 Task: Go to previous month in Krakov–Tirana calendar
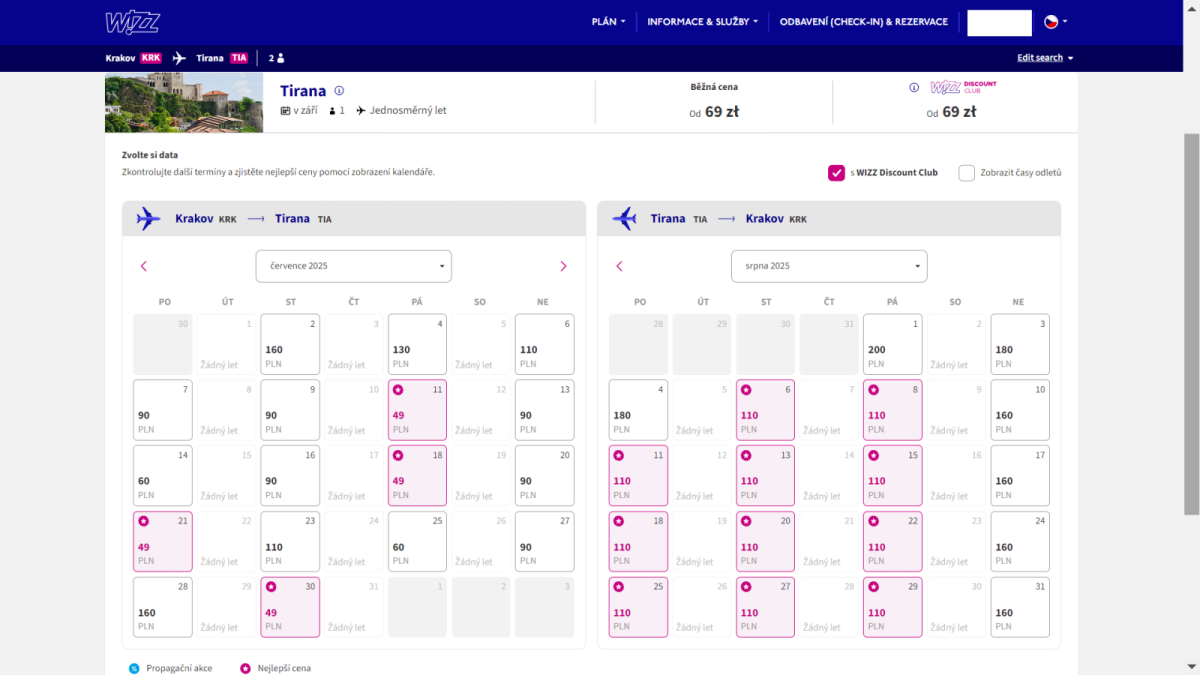[x=144, y=266]
